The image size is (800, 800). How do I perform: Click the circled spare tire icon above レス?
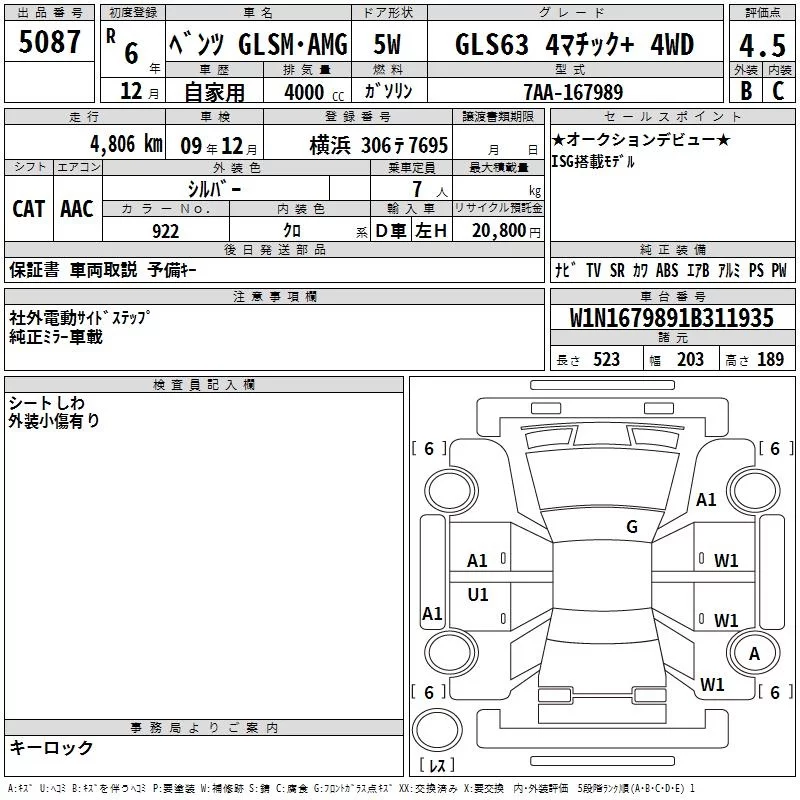tap(437, 729)
